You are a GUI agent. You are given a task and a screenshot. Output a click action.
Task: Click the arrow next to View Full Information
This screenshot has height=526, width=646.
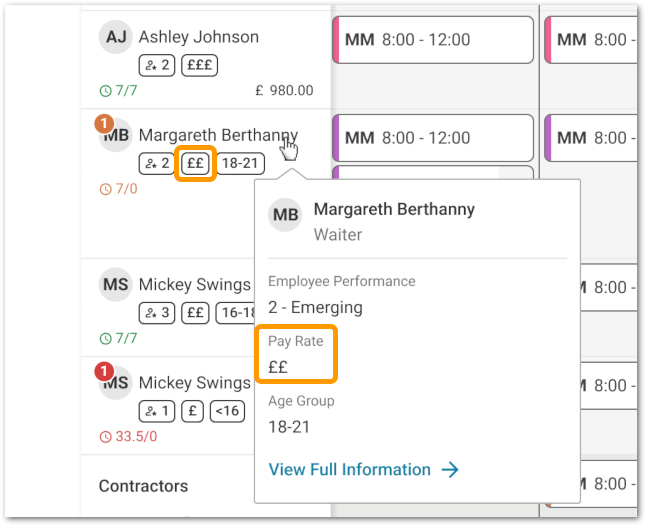coord(450,470)
